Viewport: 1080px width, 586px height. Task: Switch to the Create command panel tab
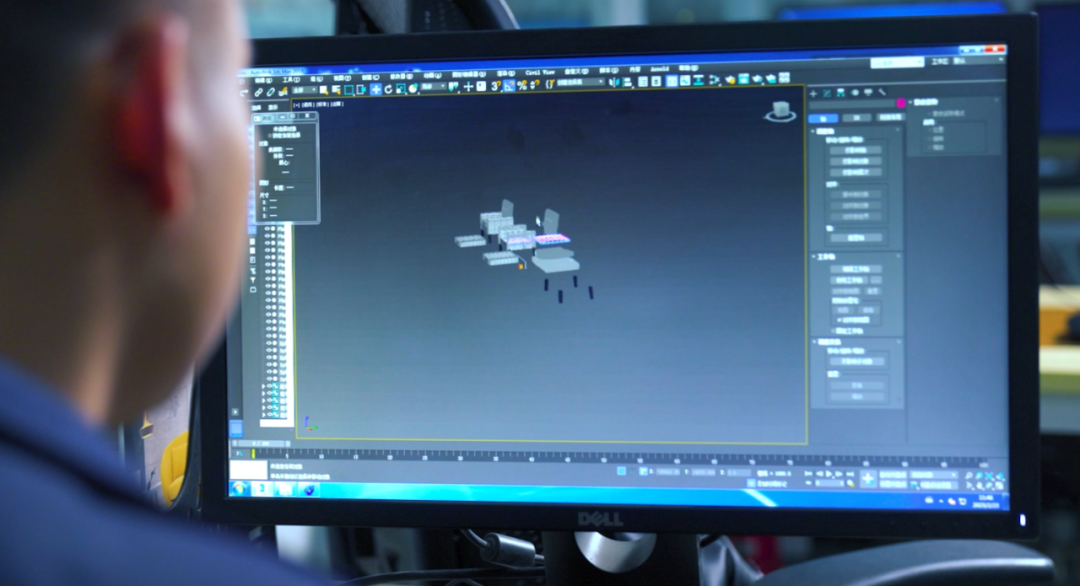[813, 94]
